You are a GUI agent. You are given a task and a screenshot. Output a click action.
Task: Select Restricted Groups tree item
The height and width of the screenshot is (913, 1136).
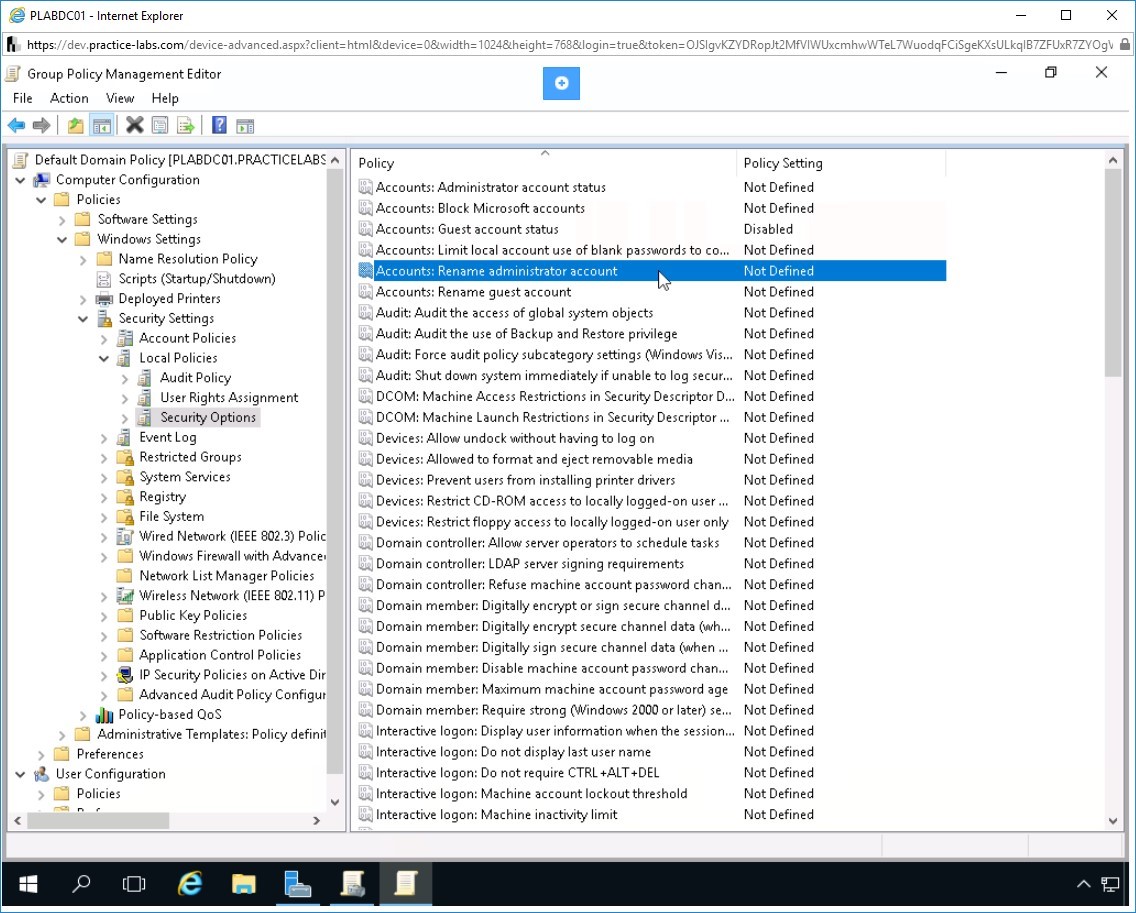coord(190,457)
